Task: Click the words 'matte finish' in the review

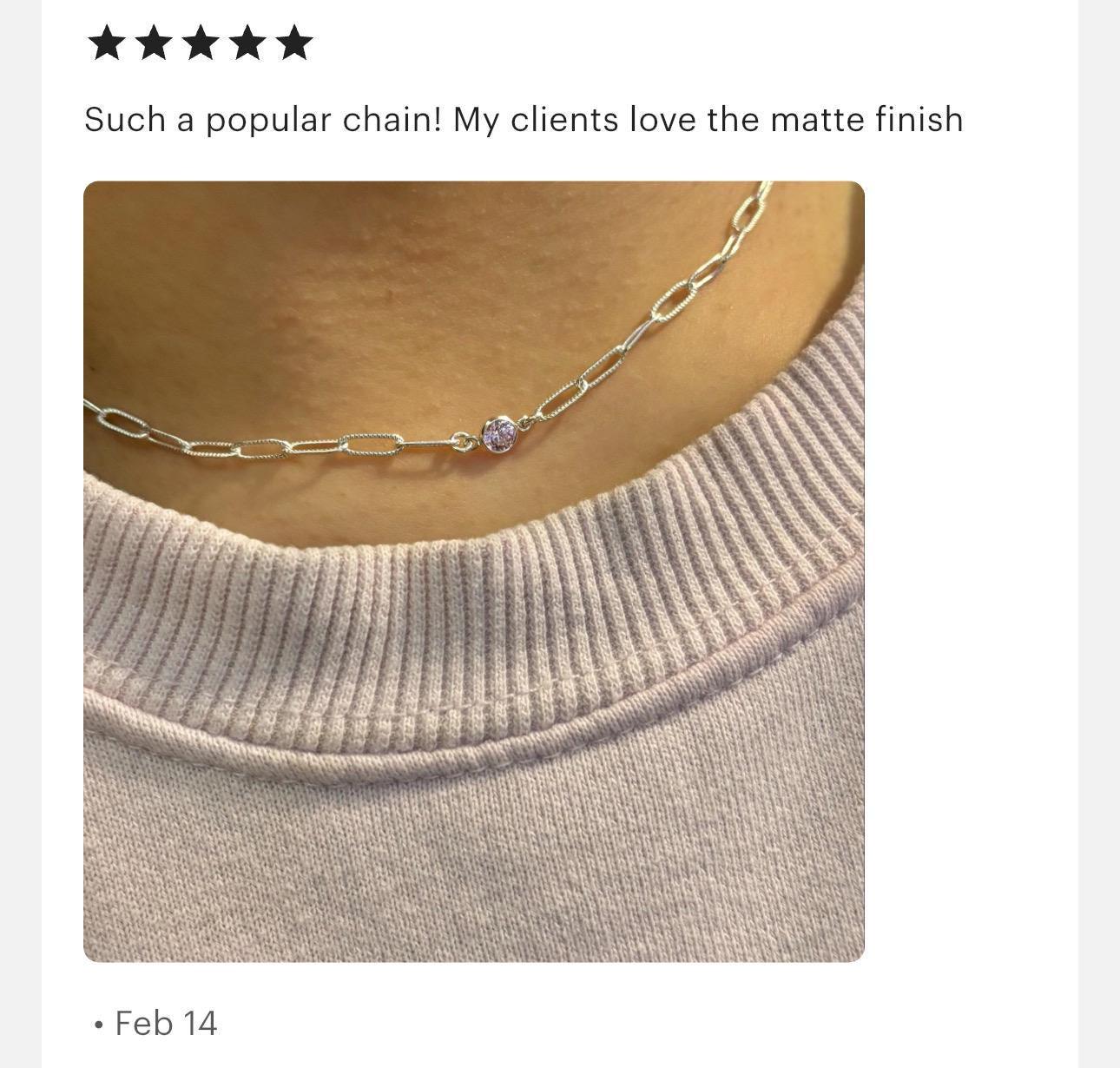Action: [x=866, y=119]
